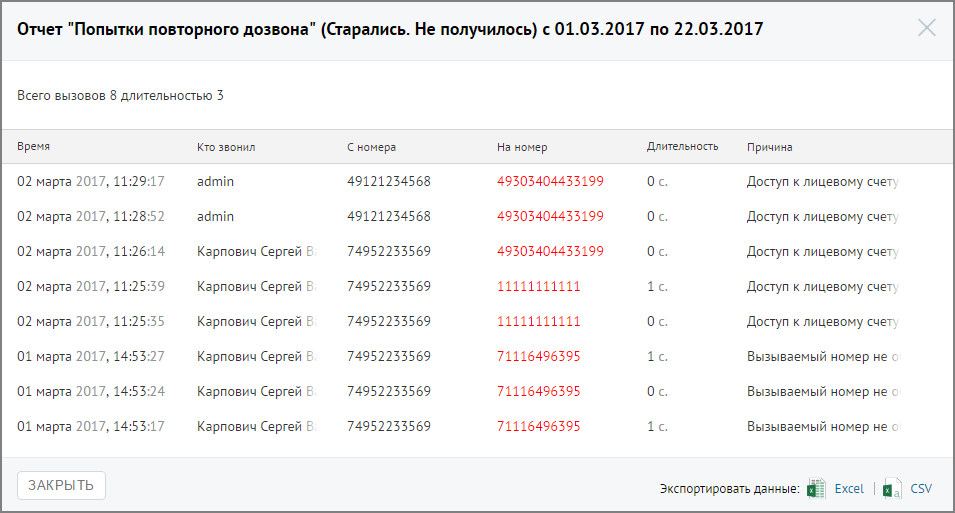Click the ЗАКРЫТЬ button
The width and height of the screenshot is (955, 513).
61,486
